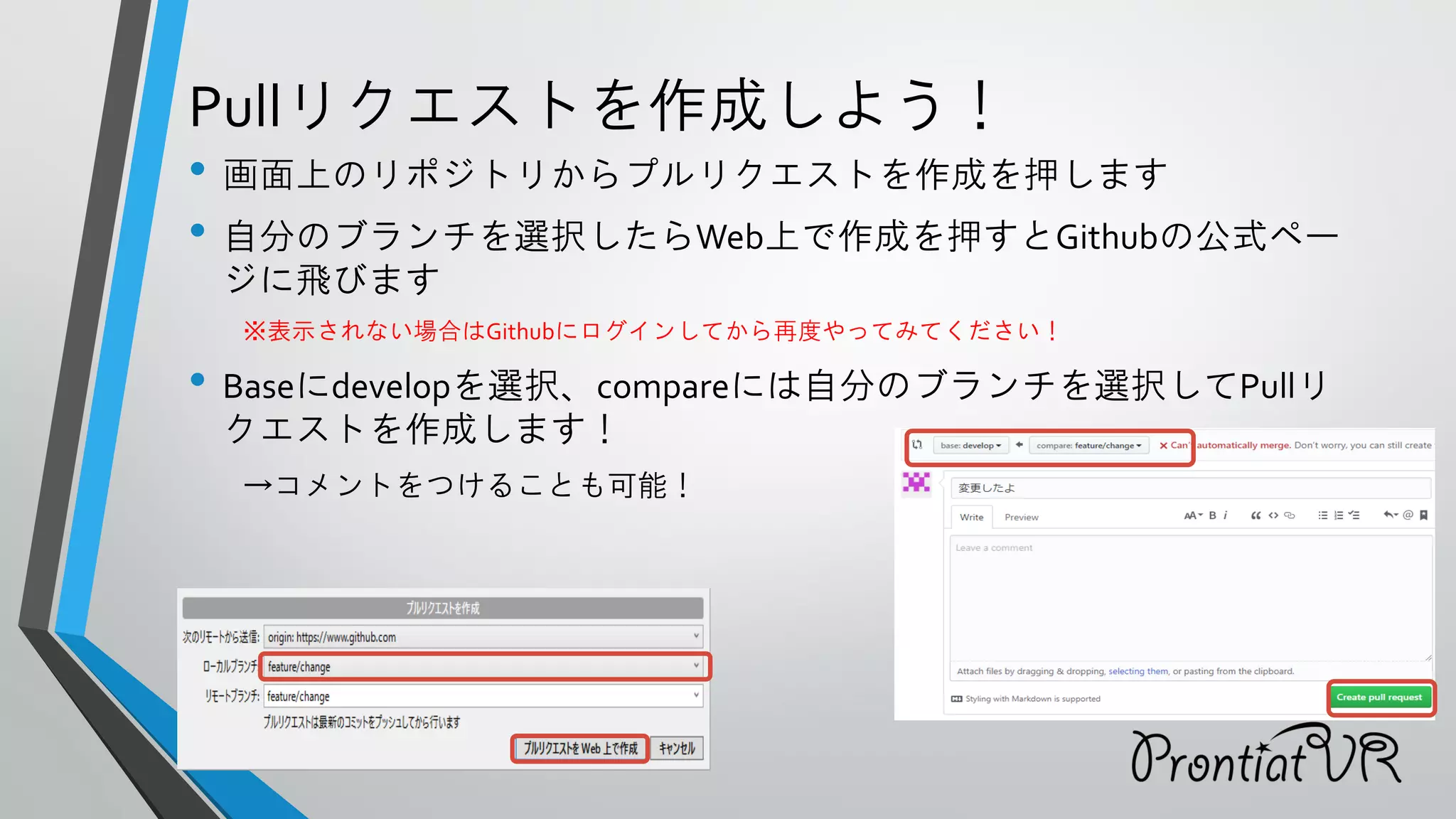Click the line →コメントをつけることも可能！
This screenshot has height=819, width=1456.
click(x=466, y=486)
